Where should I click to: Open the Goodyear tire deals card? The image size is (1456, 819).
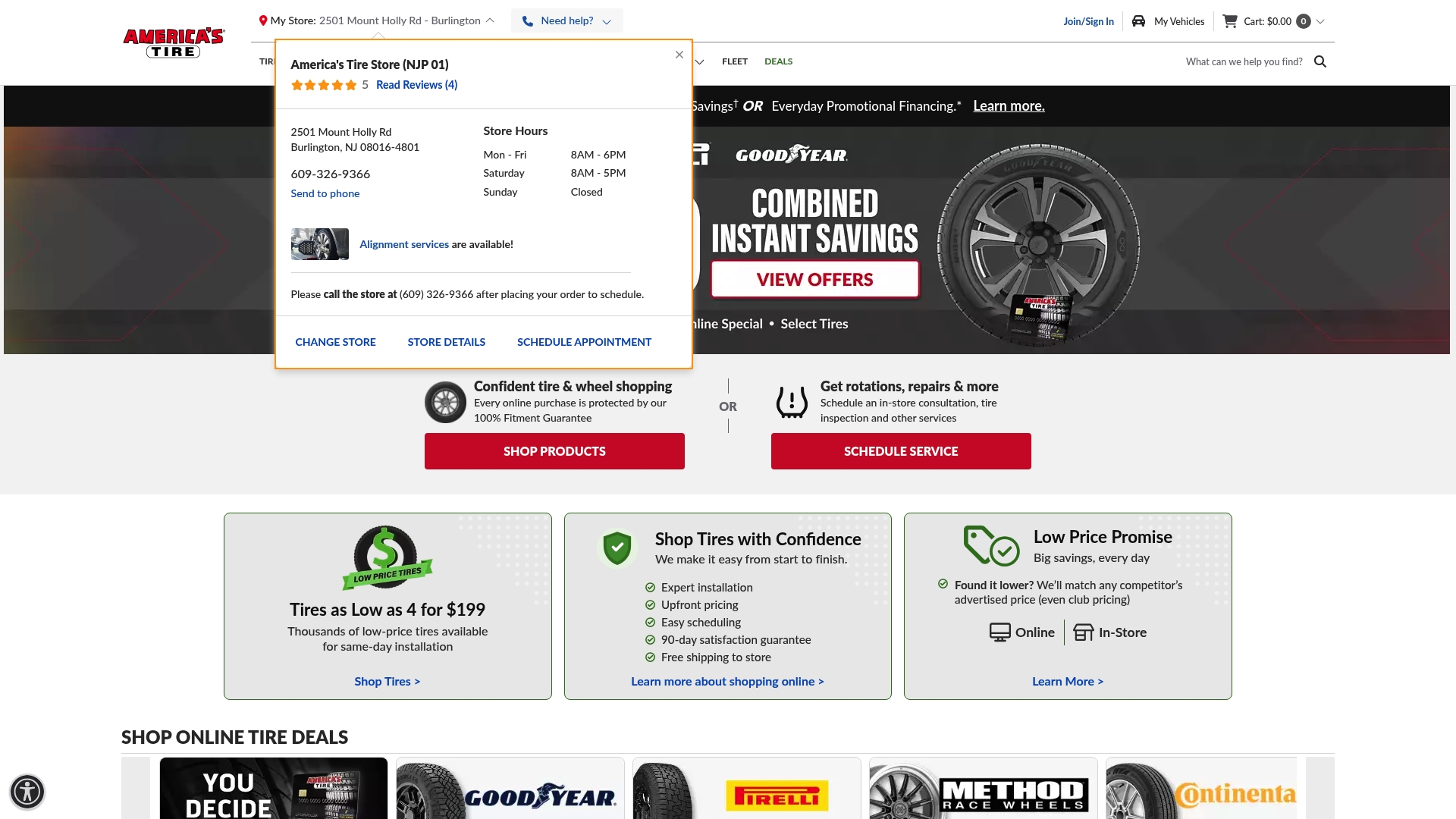point(510,789)
